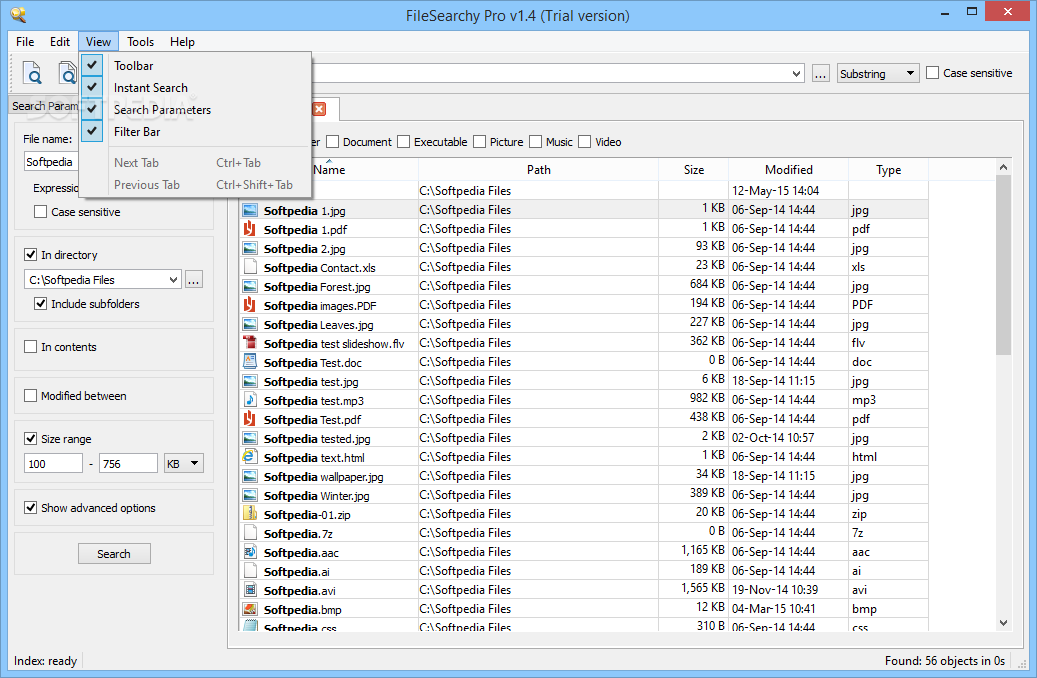Check the Picture filter checkbox
The image size is (1037, 678).
(x=479, y=142)
